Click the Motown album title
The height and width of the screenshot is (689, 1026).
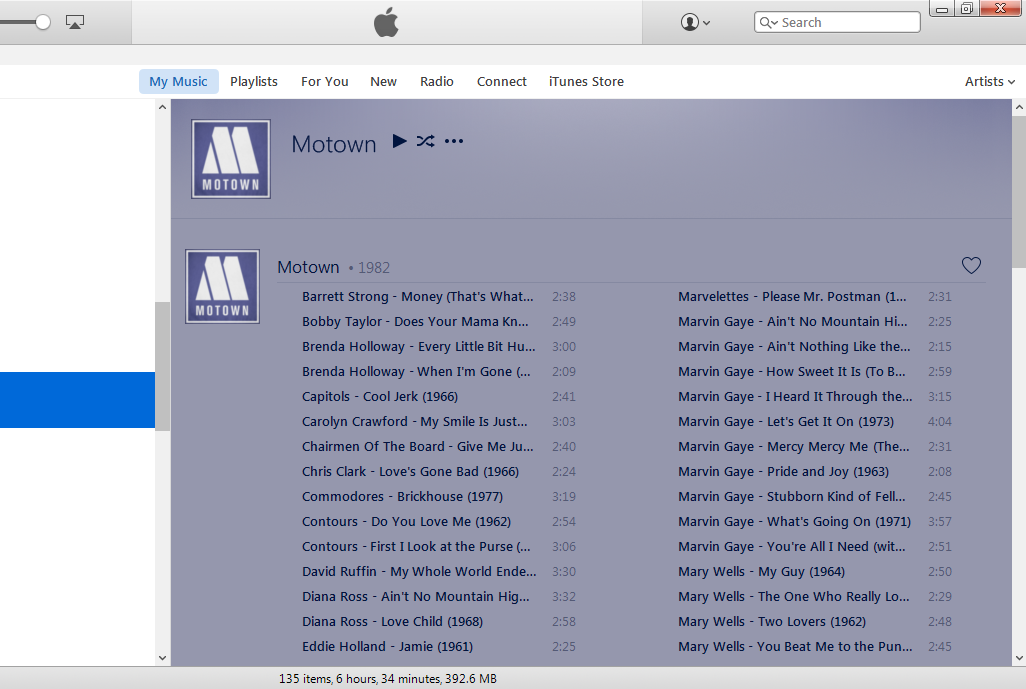click(308, 267)
